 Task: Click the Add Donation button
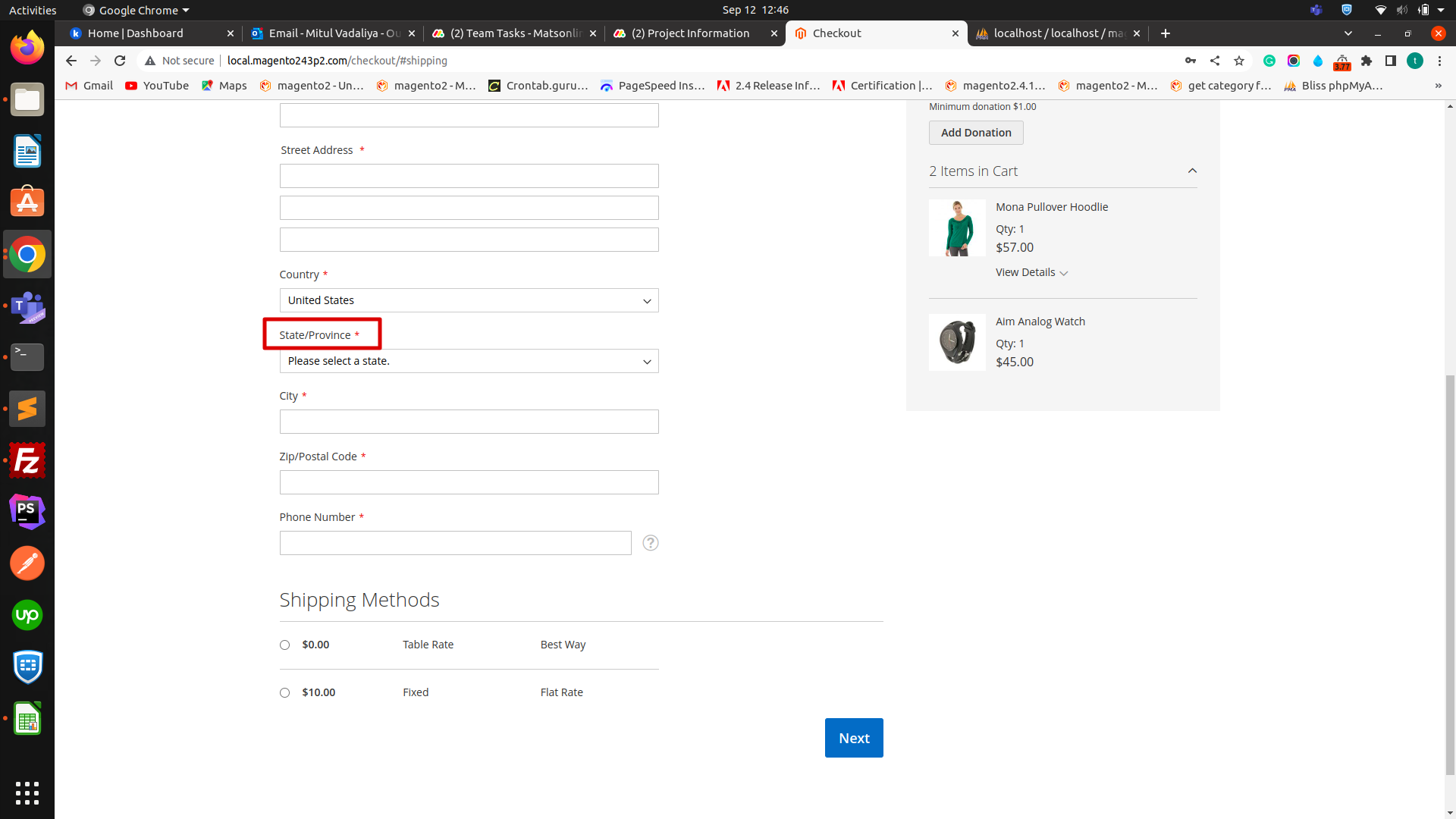click(975, 132)
